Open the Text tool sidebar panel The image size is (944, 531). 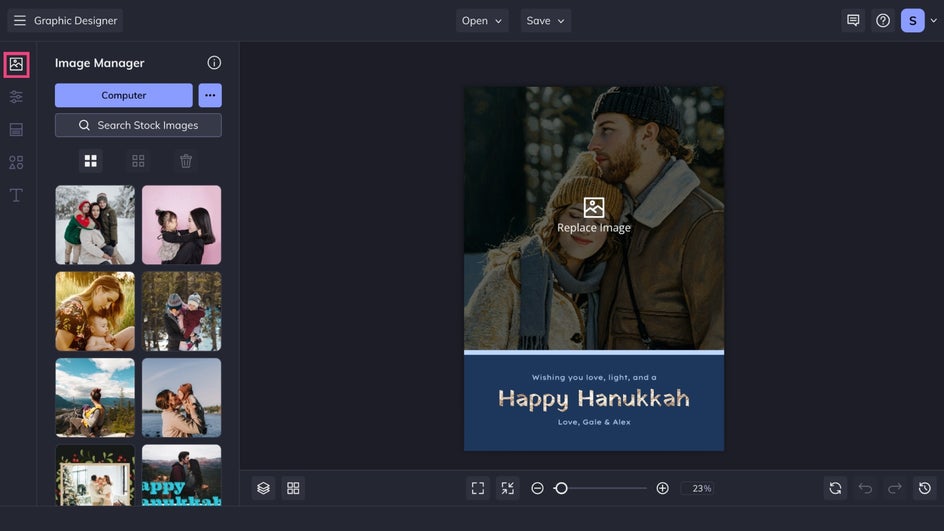tap(16, 195)
